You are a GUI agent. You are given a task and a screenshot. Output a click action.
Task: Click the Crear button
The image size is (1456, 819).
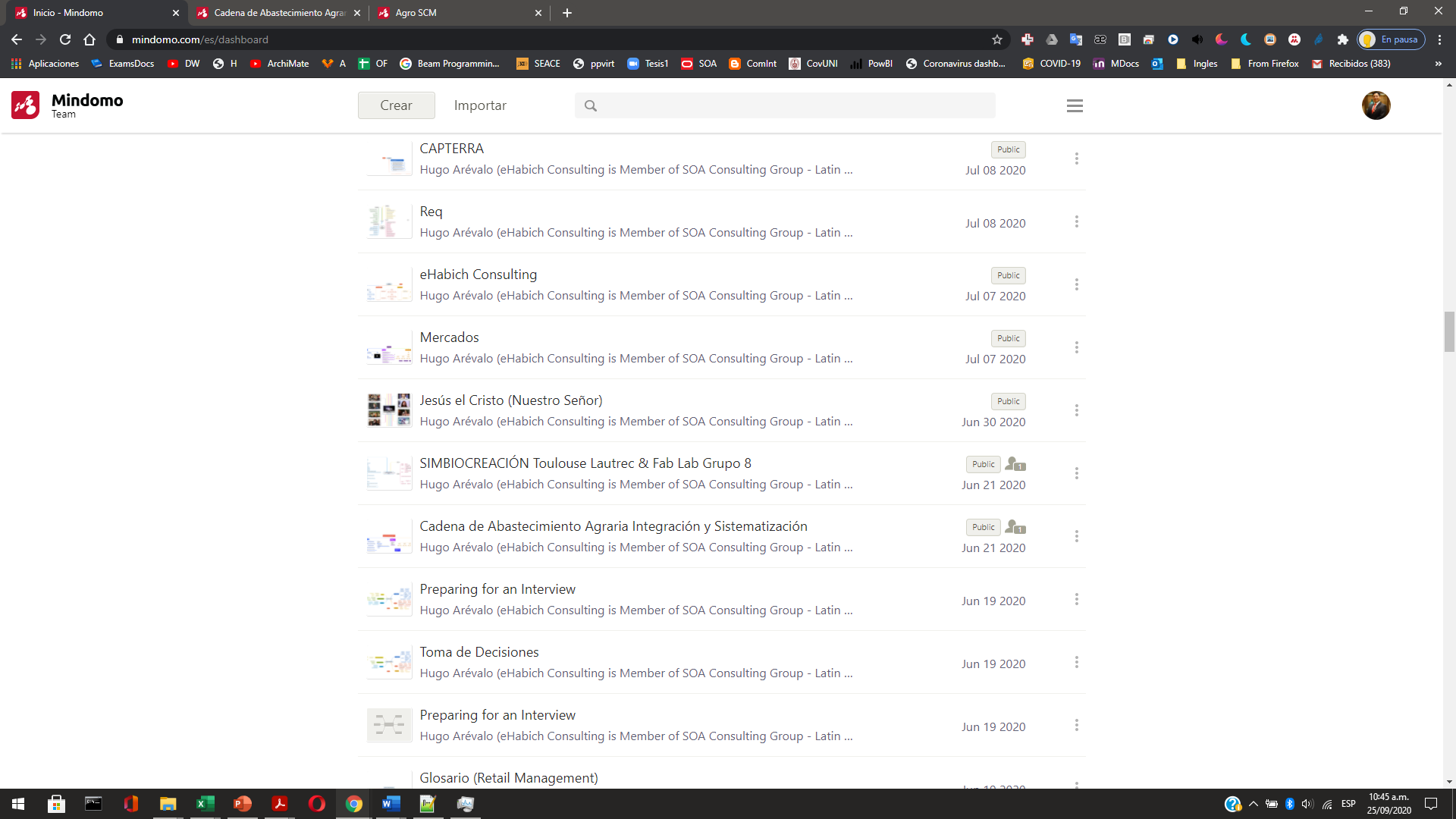click(x=396, y=105)
